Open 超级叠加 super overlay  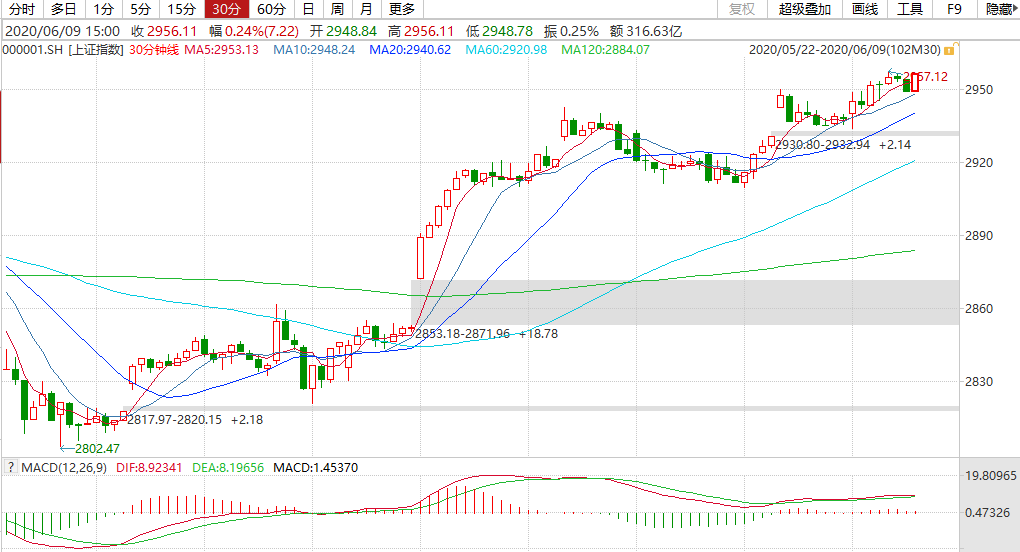pos(805,9)
